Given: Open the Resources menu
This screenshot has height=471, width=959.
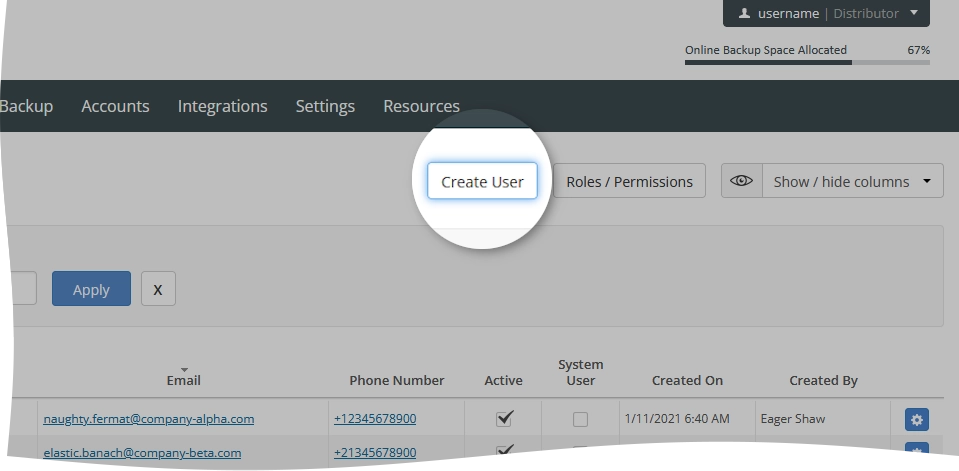Looking at the screenshot, I should pyautogui.click(x=421, y=106).
